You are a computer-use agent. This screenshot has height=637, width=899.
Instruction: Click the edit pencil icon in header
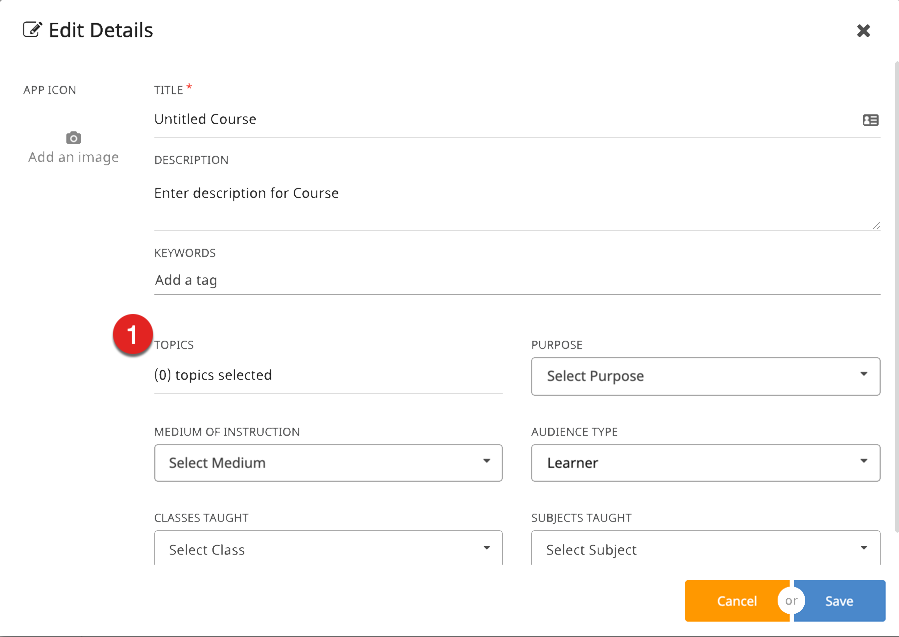pyautogui.click(x=32, y=30)
